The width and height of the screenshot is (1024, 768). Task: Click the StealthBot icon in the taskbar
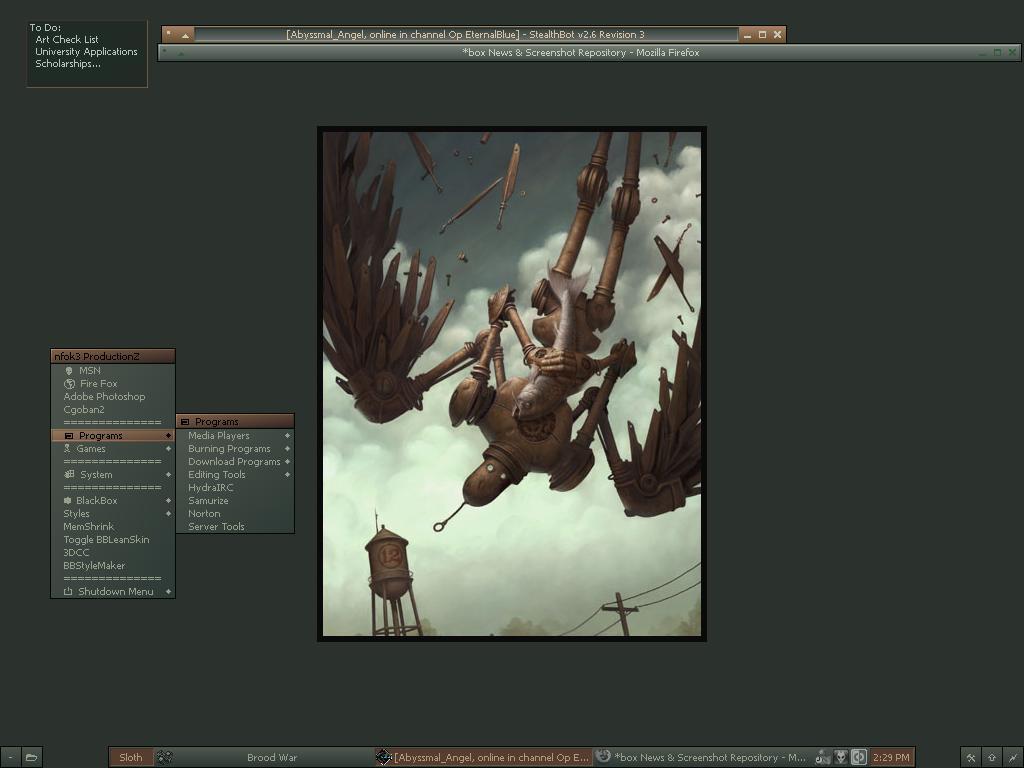click(x=384, y=758)
